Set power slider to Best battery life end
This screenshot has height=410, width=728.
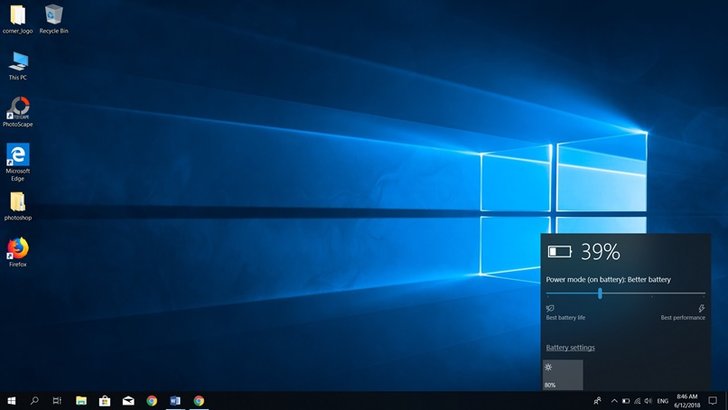click(x=548, y=293)
